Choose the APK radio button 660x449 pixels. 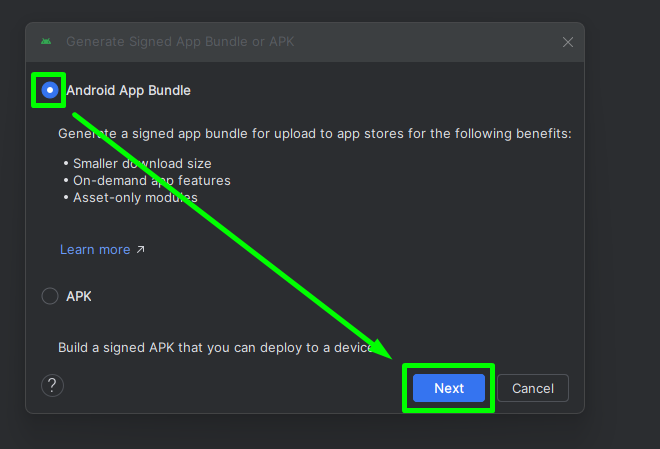[49, 296]
